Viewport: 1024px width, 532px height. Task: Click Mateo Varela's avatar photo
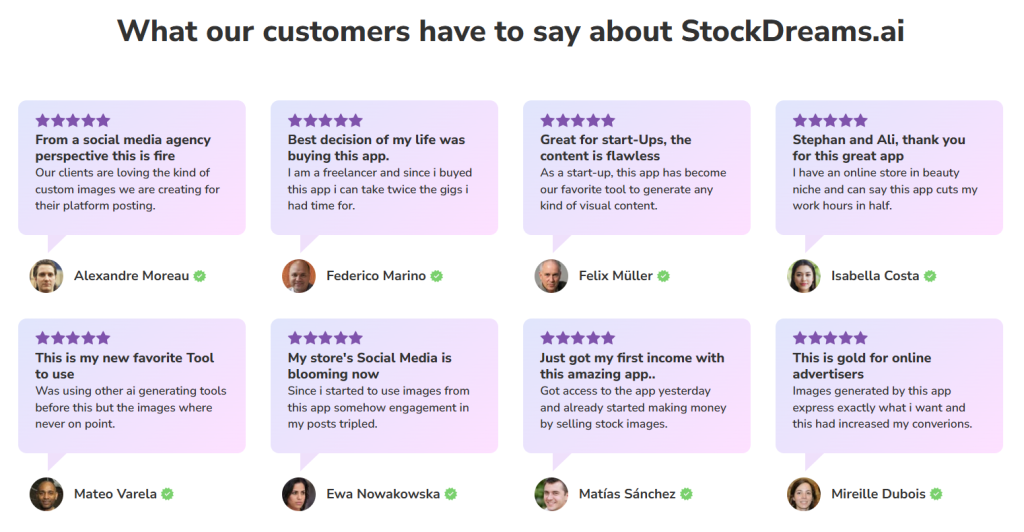(x=46, y=494)
